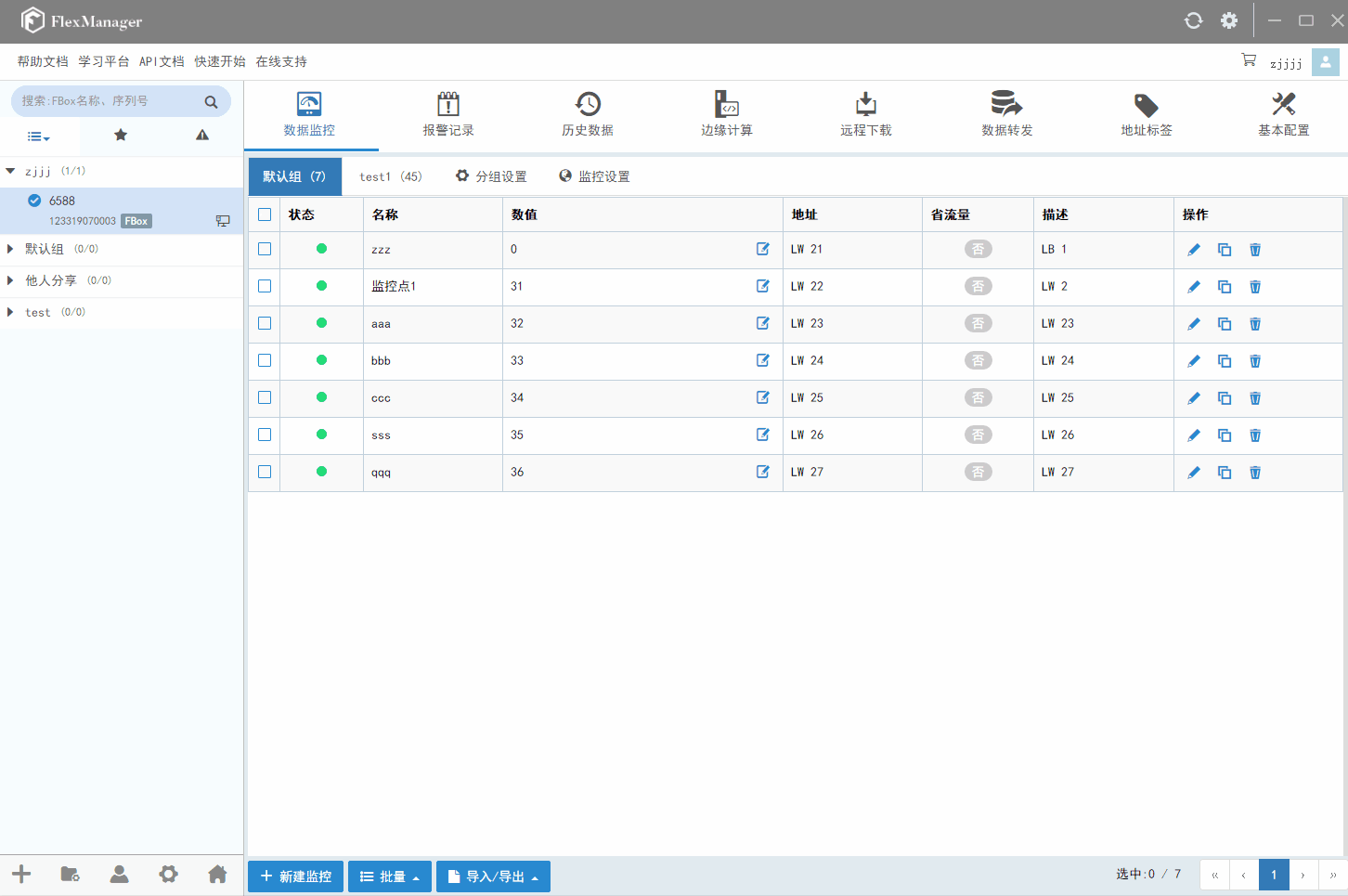Viewport: 1348px width, 896px height.
Task: Click remote monitor icon on device 6588
Action: pos(223,221)
